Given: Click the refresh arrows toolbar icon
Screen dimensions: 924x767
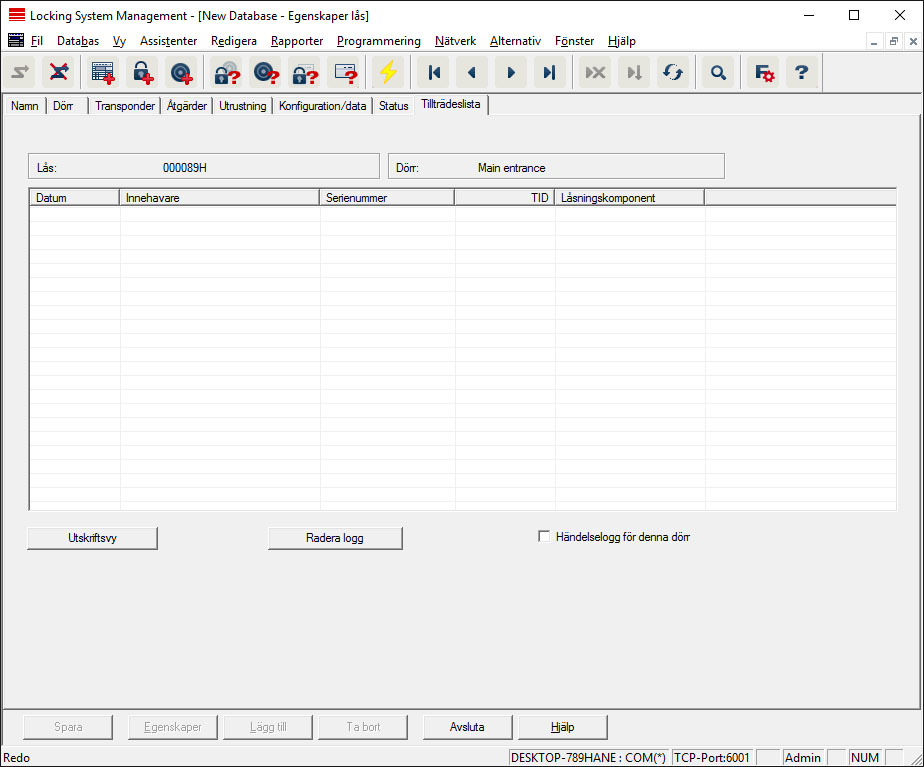Looking at the screenshot, I should (x=673, y=73).
